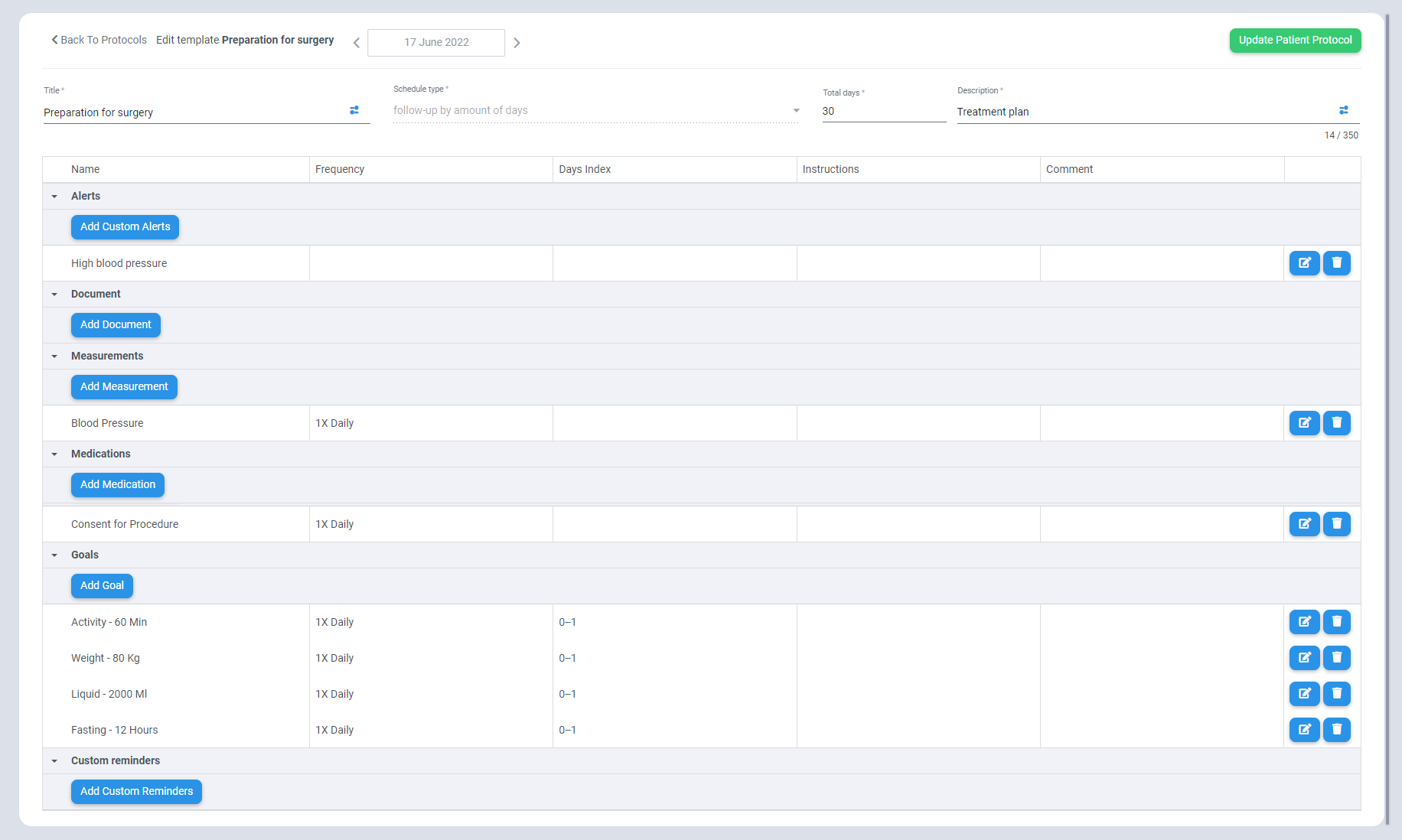Click Add Custom Reminders button

[x=136, y=792]
